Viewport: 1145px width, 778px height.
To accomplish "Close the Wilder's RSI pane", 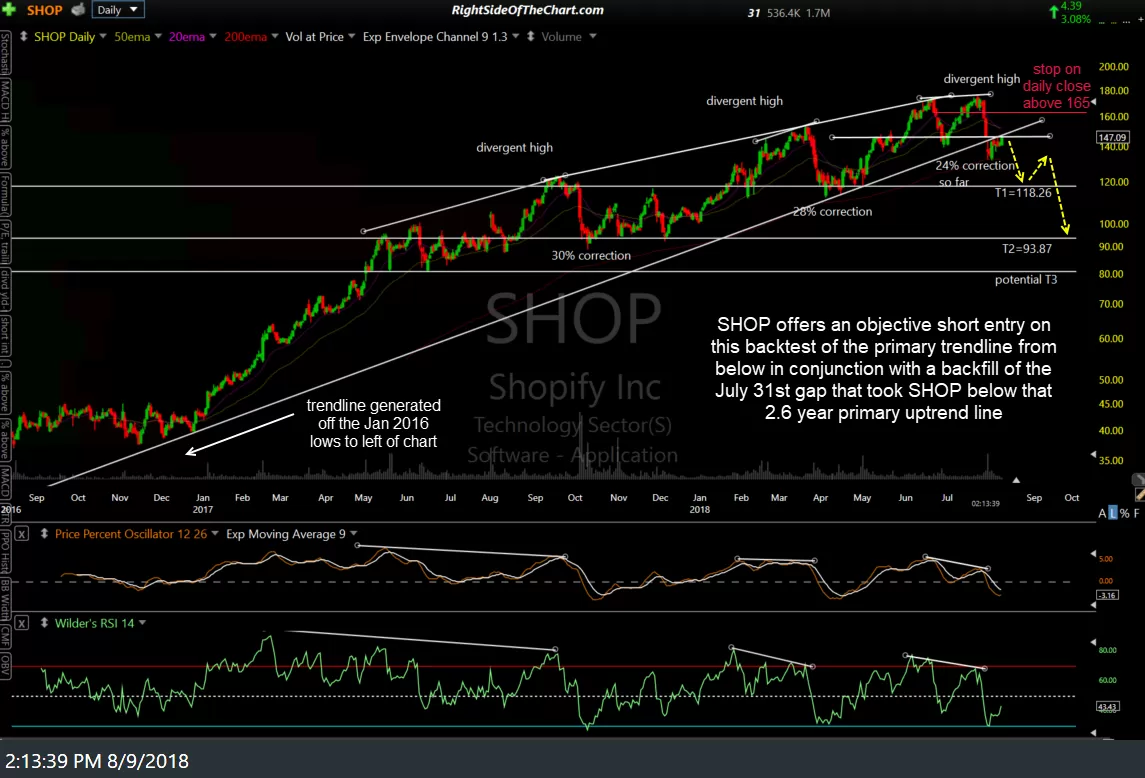I will (21, 623).
